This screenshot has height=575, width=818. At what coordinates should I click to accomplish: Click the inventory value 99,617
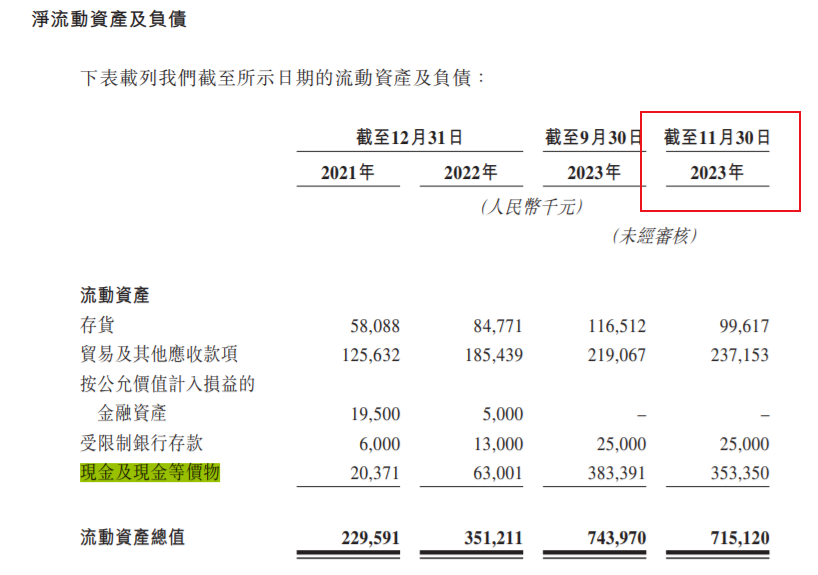point(742,326)
